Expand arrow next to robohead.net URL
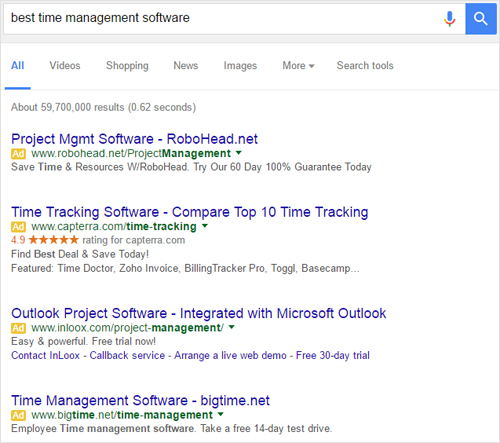 point(238,153)
